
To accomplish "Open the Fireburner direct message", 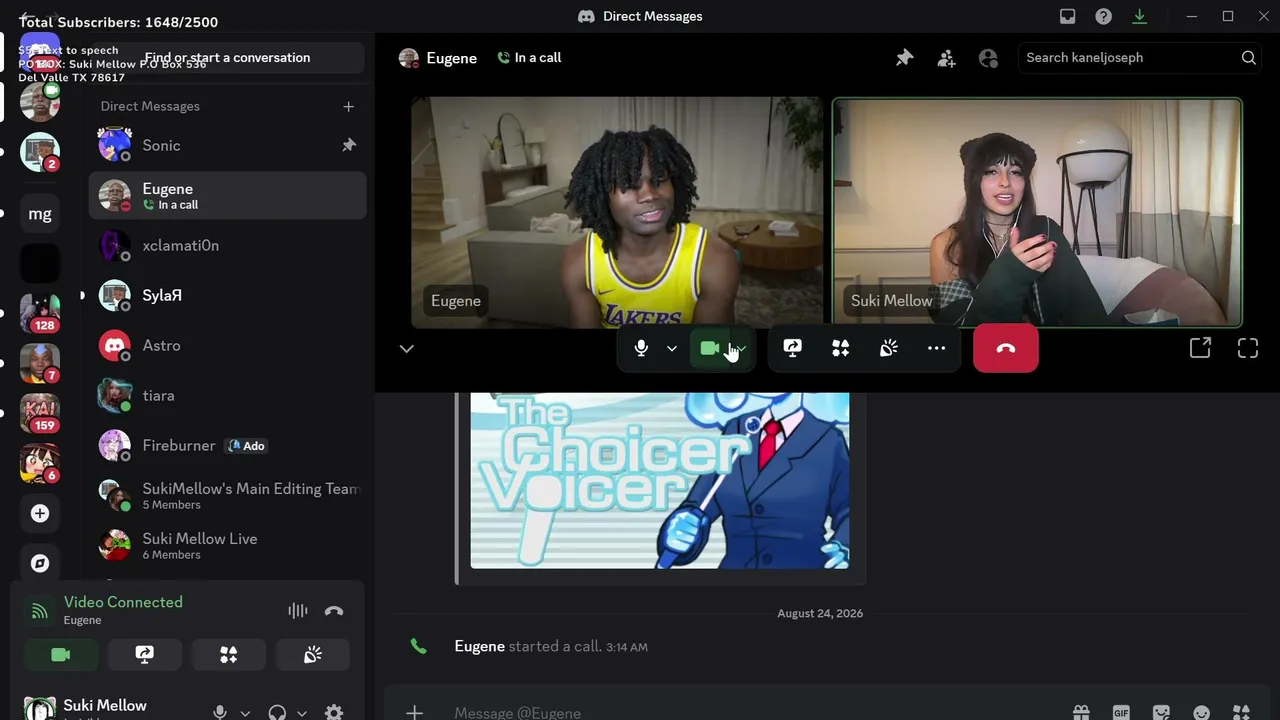I will (x=227, y=445).
